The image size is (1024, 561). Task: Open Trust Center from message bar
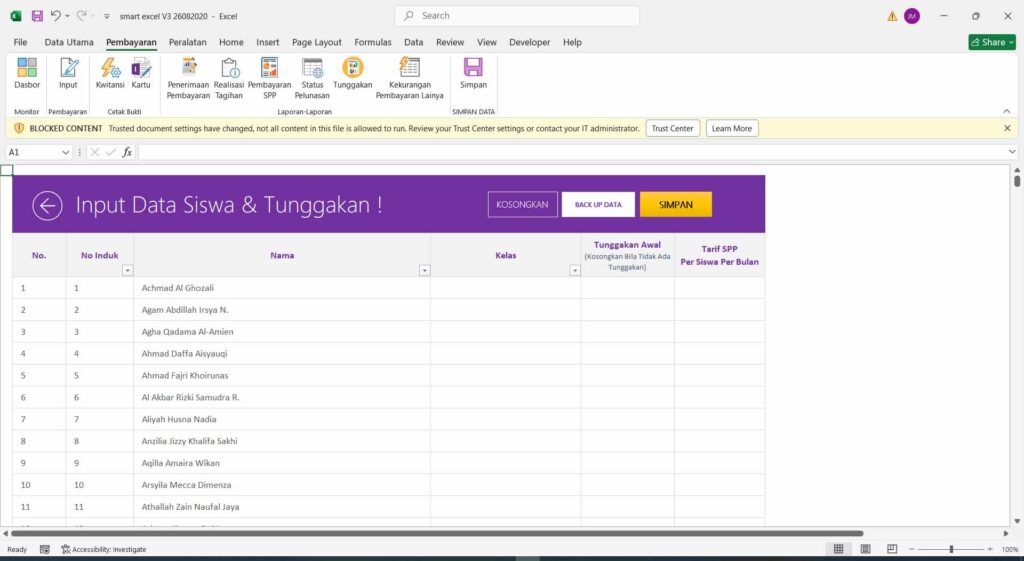673,129
